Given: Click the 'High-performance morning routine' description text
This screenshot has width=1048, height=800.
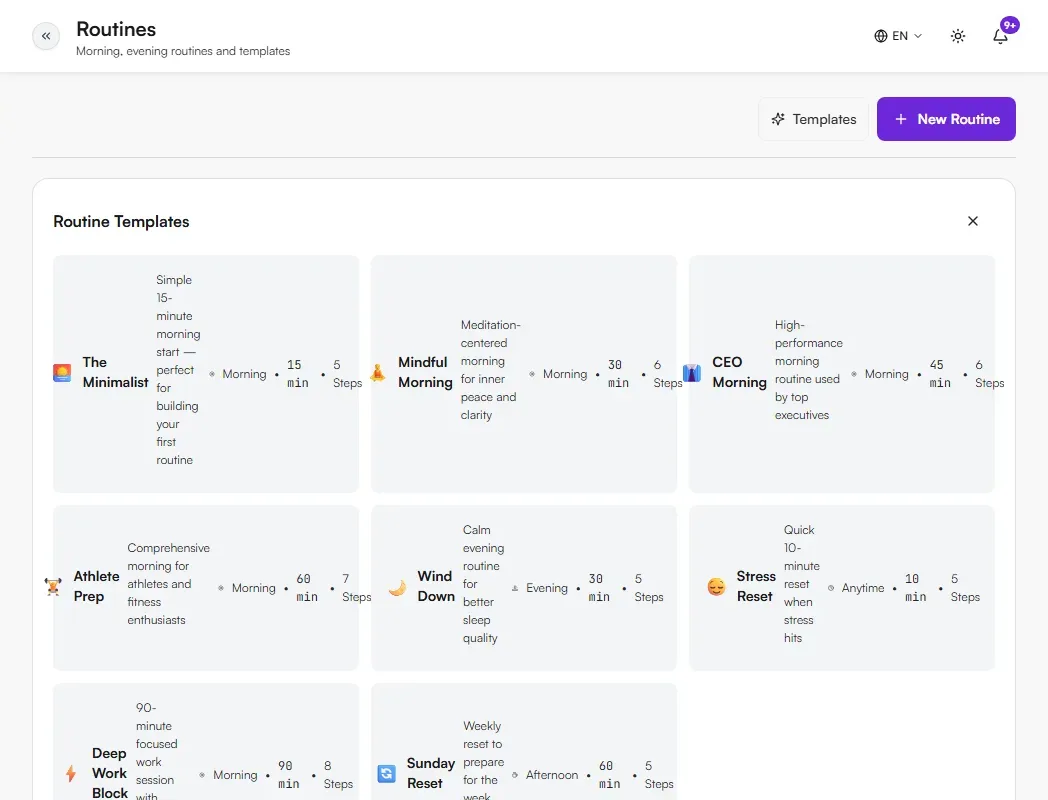Looking at the screenshot, I should pos(809,370).
